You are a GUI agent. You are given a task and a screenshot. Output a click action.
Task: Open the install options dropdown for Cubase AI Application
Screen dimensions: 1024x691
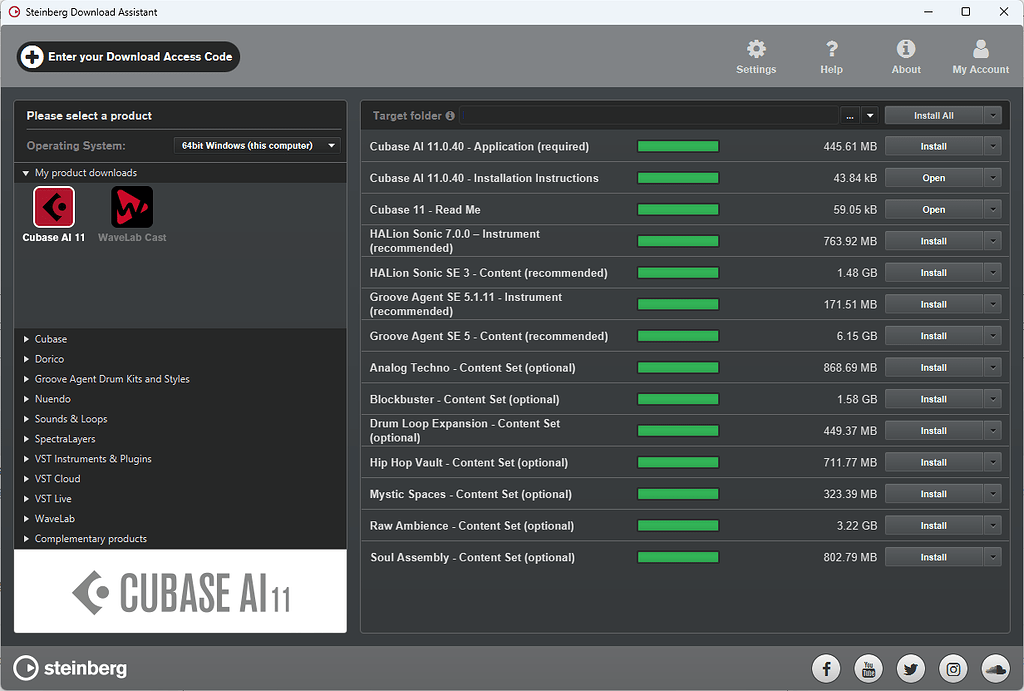click(x=992, y=145)
